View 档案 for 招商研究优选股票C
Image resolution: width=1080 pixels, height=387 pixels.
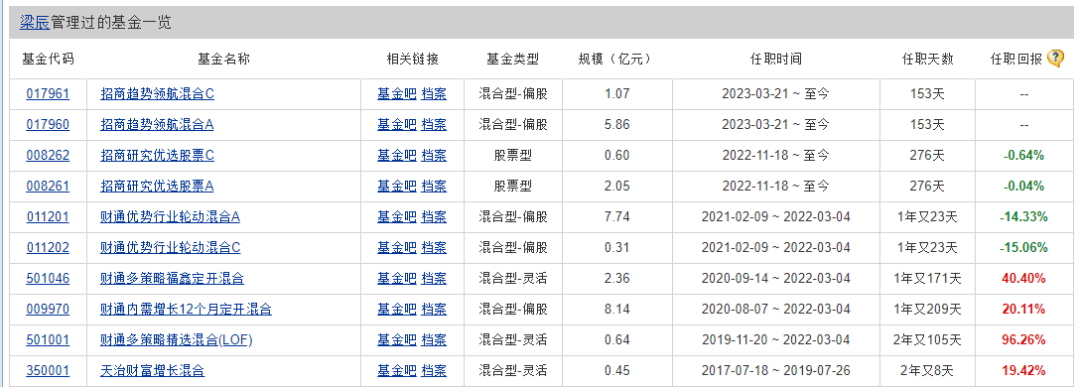tap(434, 156)
